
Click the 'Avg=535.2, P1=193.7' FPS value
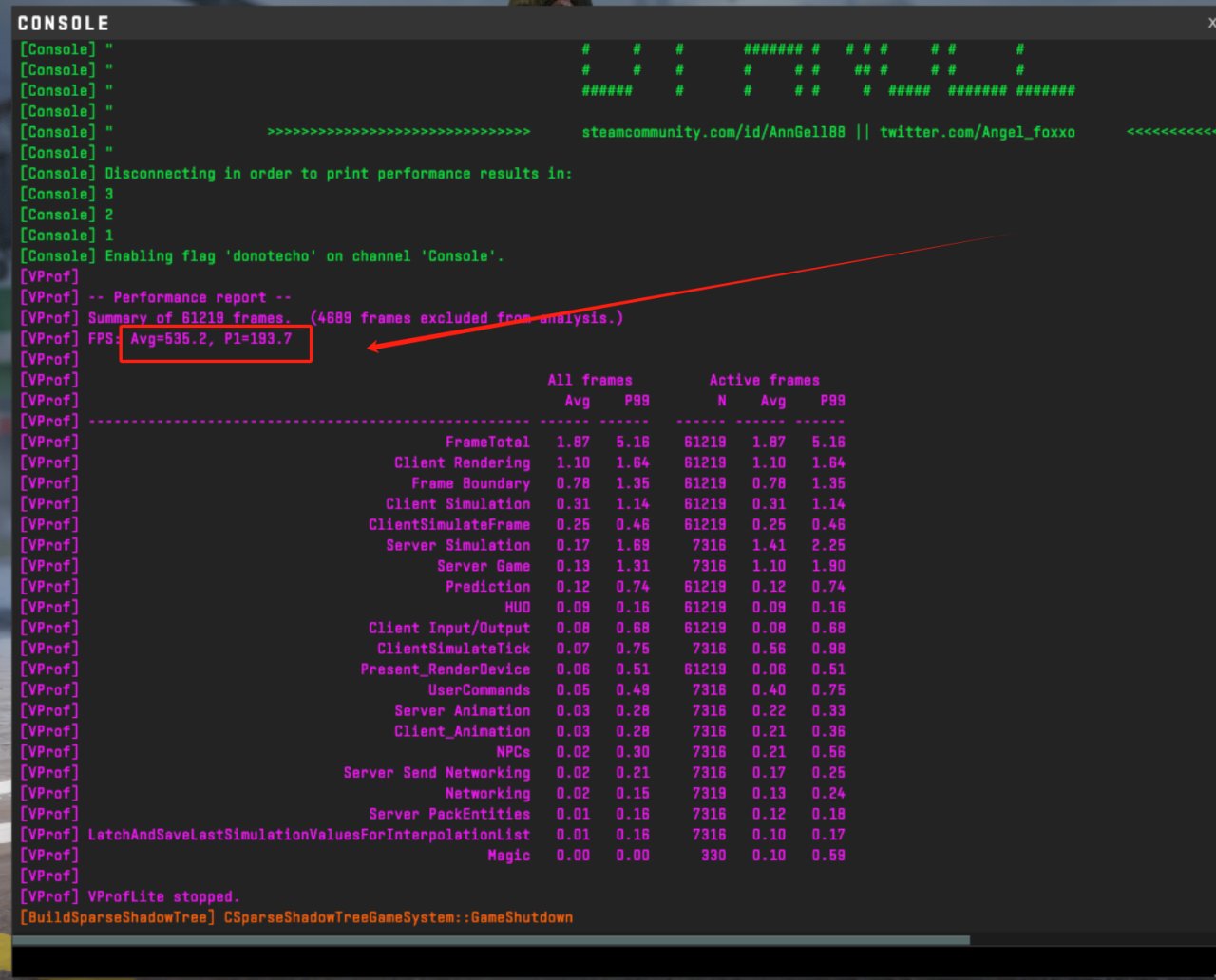point(211,339)
